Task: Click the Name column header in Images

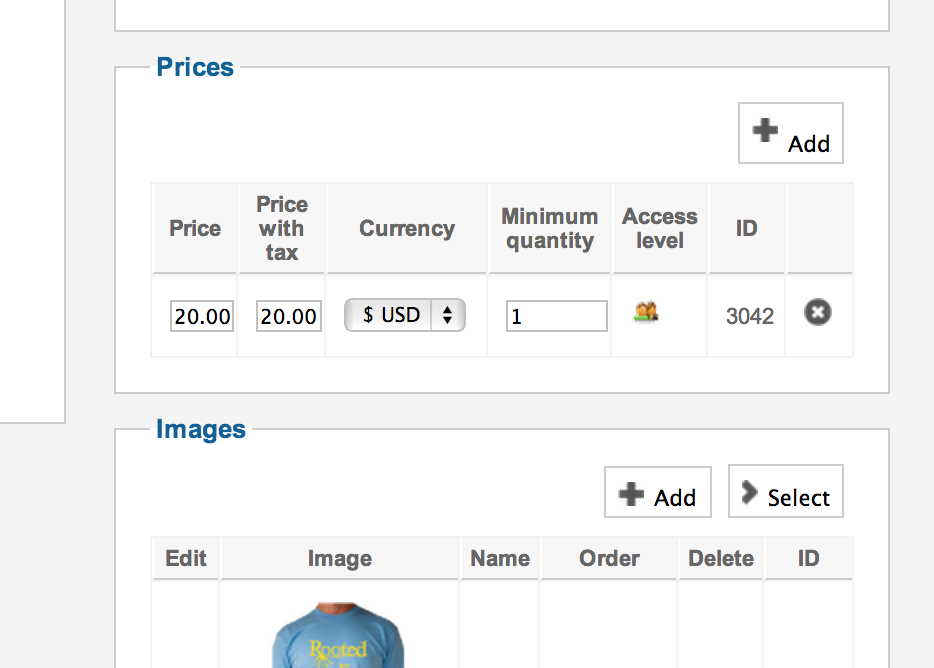Action: pyautogui.click(x=500, y=559)
